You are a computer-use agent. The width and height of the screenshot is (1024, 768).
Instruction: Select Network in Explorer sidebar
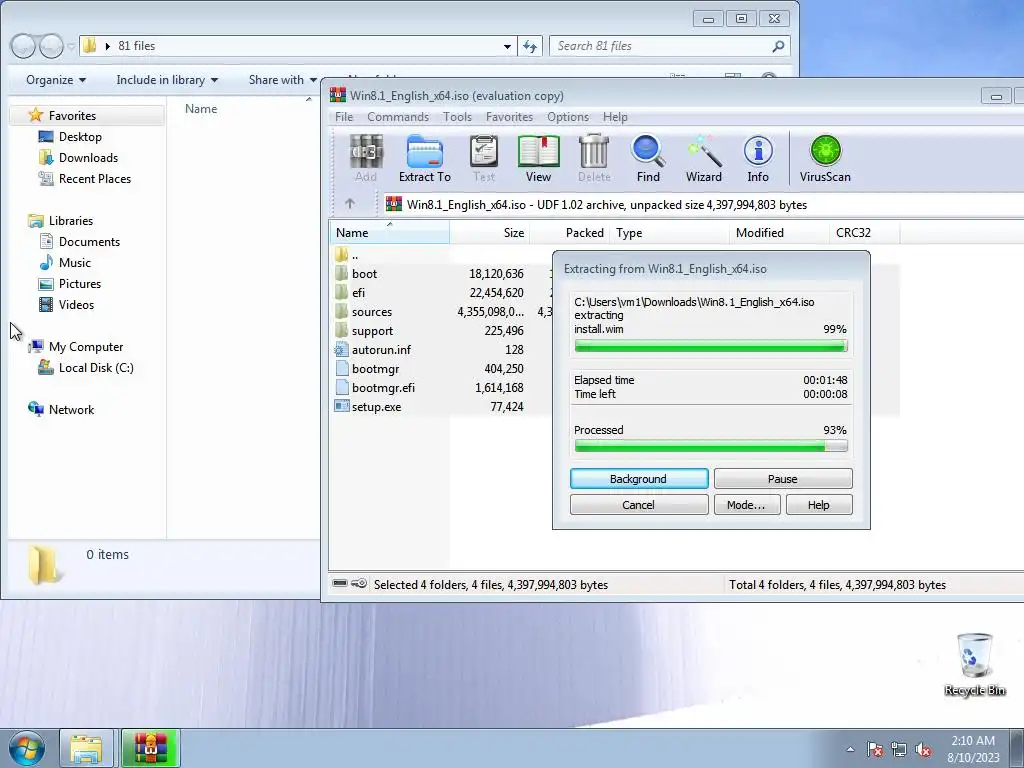click(x=61, y=409)
